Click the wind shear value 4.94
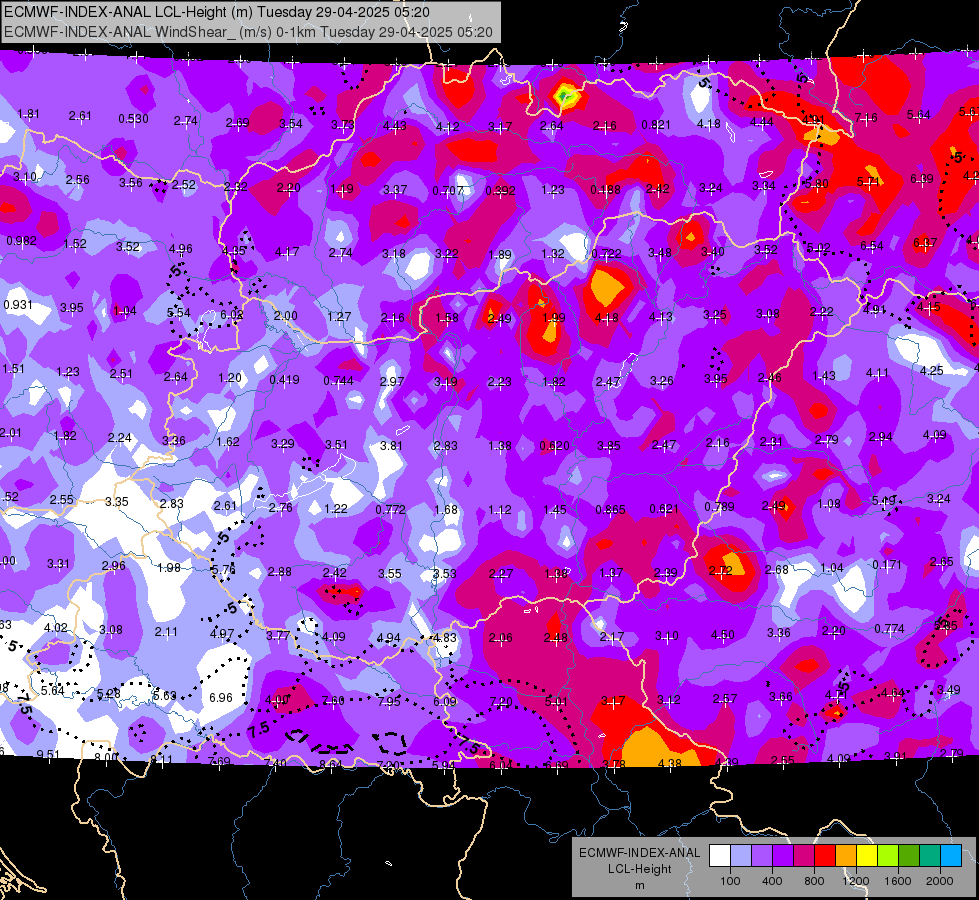The image size is (979, 900). tap(388, 638)
